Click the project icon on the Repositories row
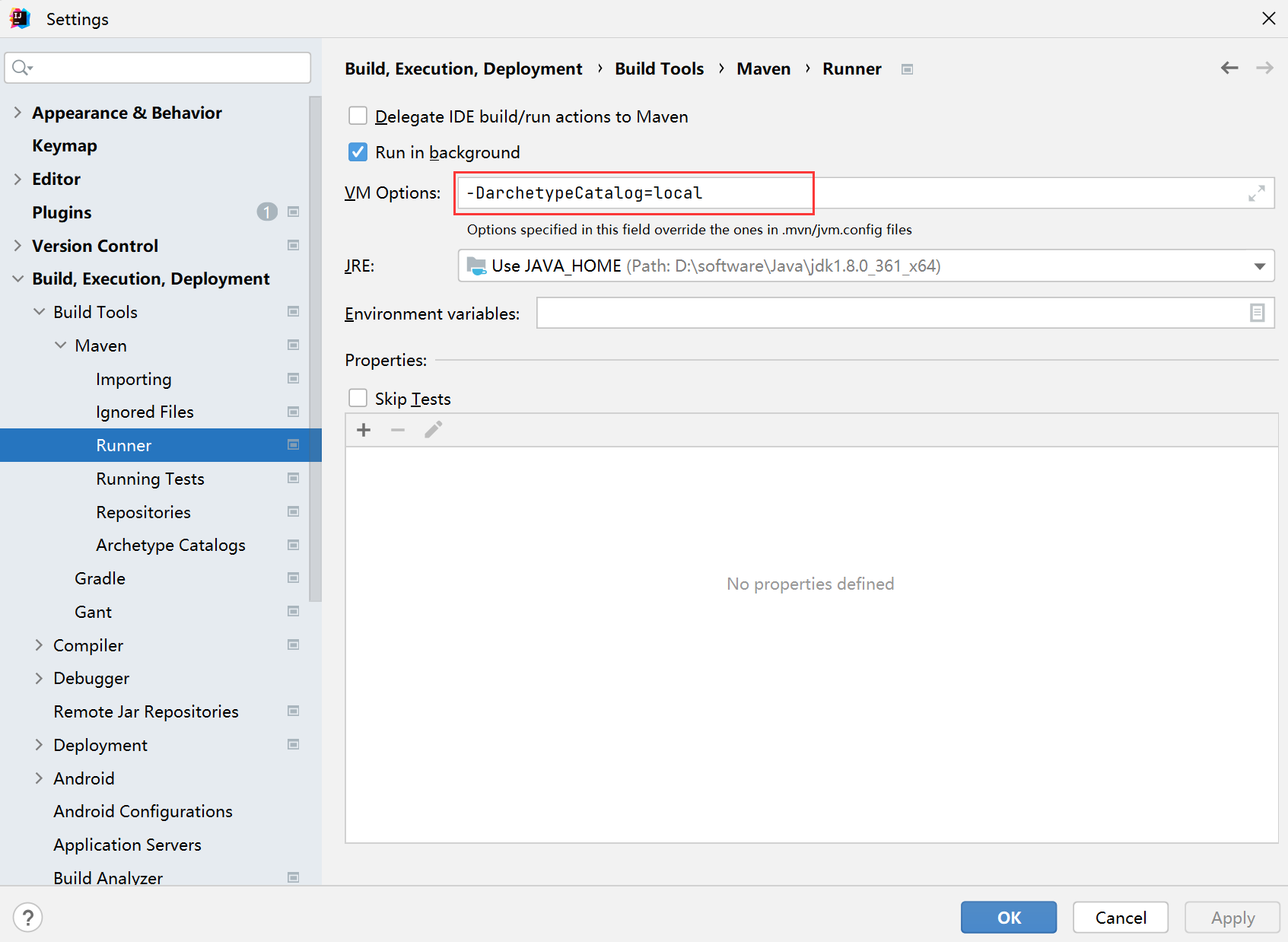This screenshot has width=1288, height=942. pos(294,511)
